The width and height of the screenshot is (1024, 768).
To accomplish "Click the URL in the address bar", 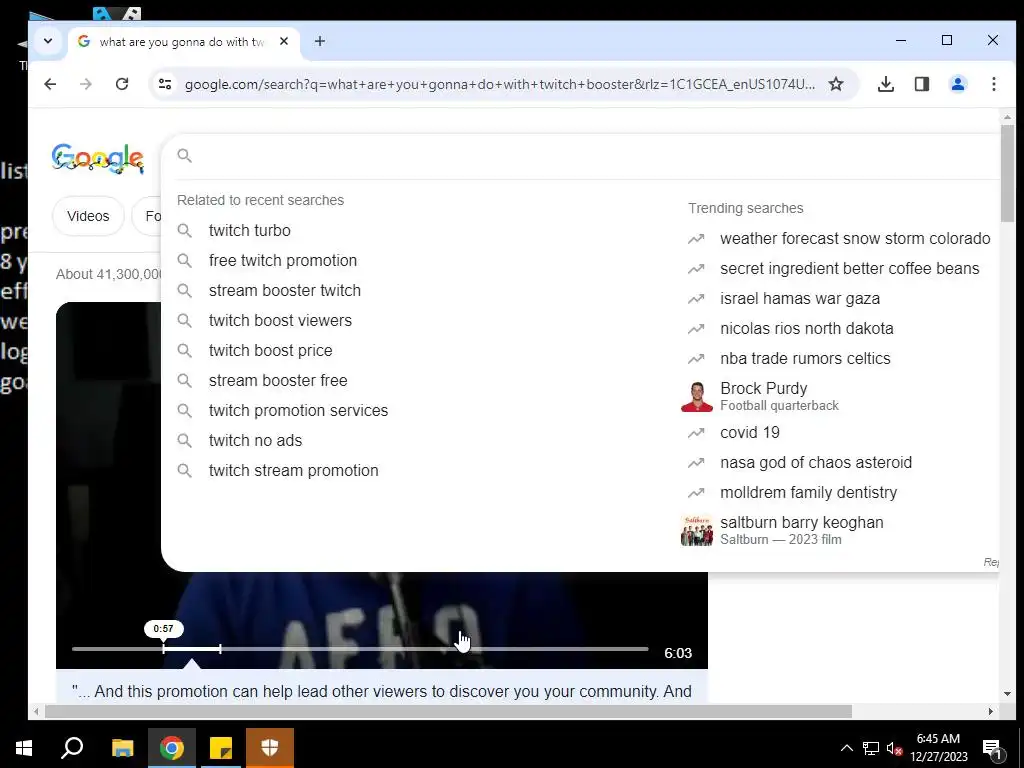I will (500, 84).
